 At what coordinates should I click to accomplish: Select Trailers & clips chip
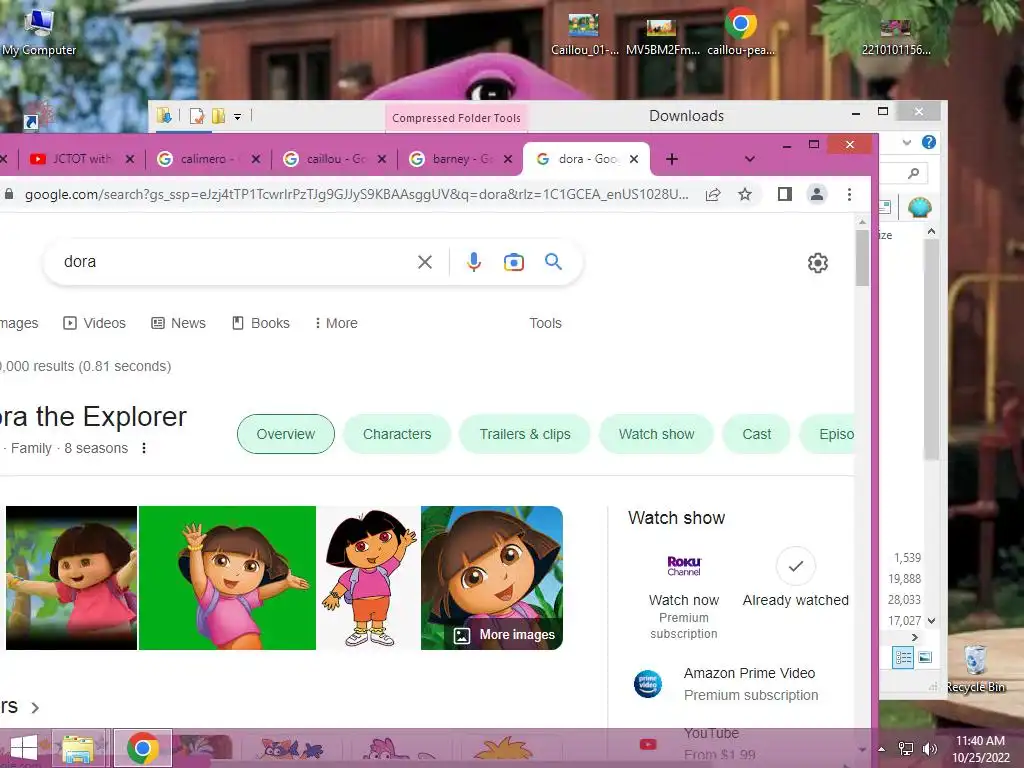525,434
